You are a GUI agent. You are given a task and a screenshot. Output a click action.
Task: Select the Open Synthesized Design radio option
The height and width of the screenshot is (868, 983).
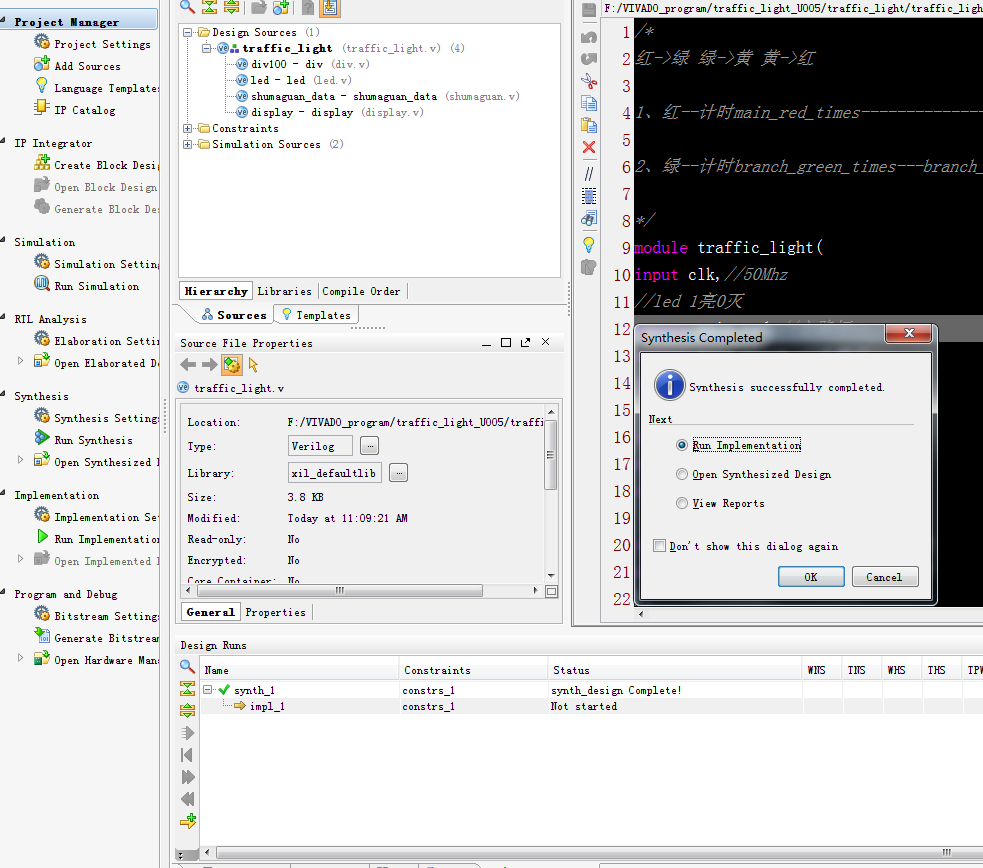pyautogui.click(x=682, y=474)
